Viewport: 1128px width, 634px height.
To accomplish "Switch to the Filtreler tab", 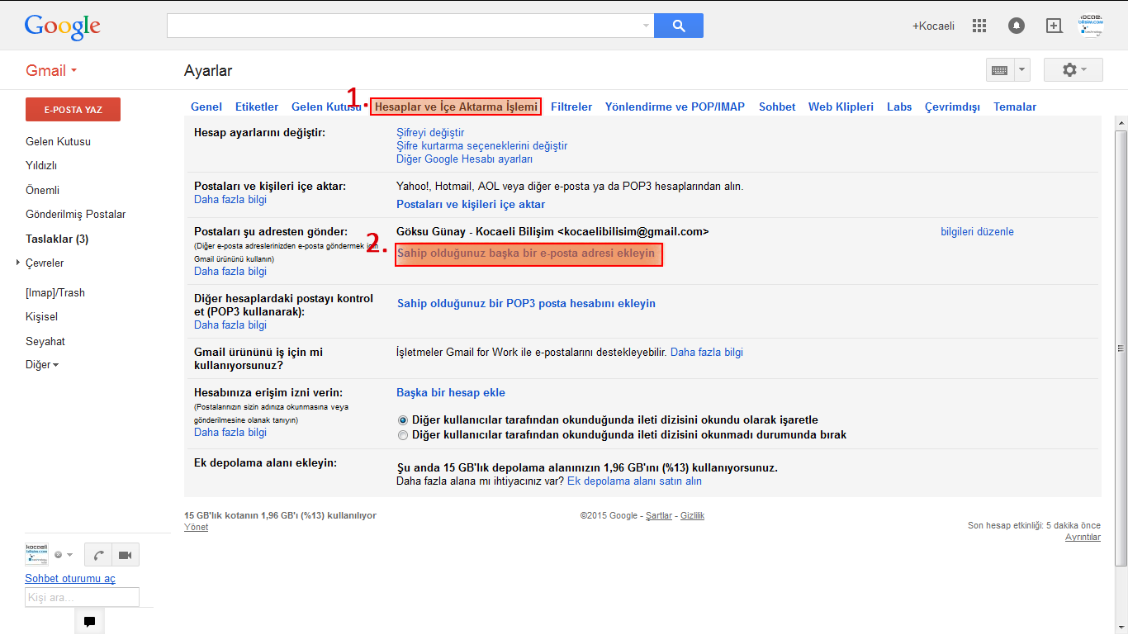I will pyautogui.click(x=571, y=107).
